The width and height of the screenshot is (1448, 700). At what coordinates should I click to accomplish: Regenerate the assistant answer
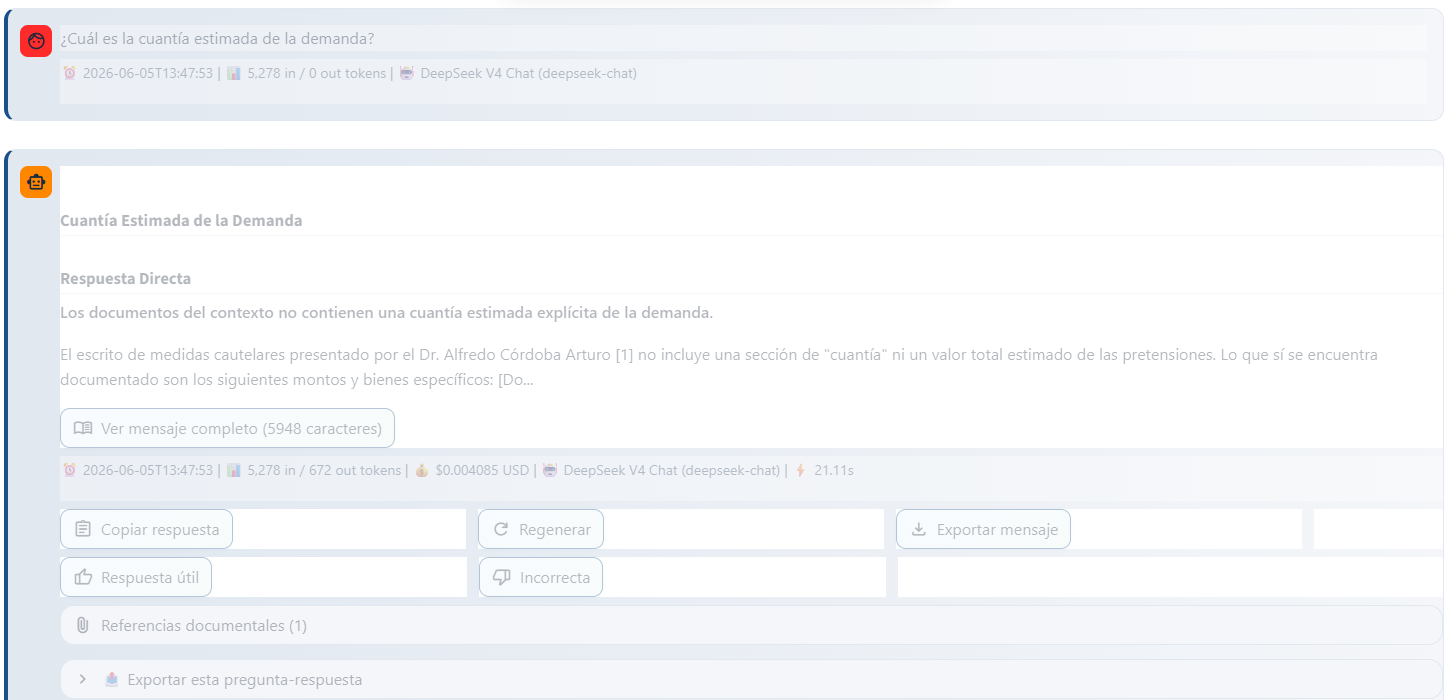[x=541, y=529]
